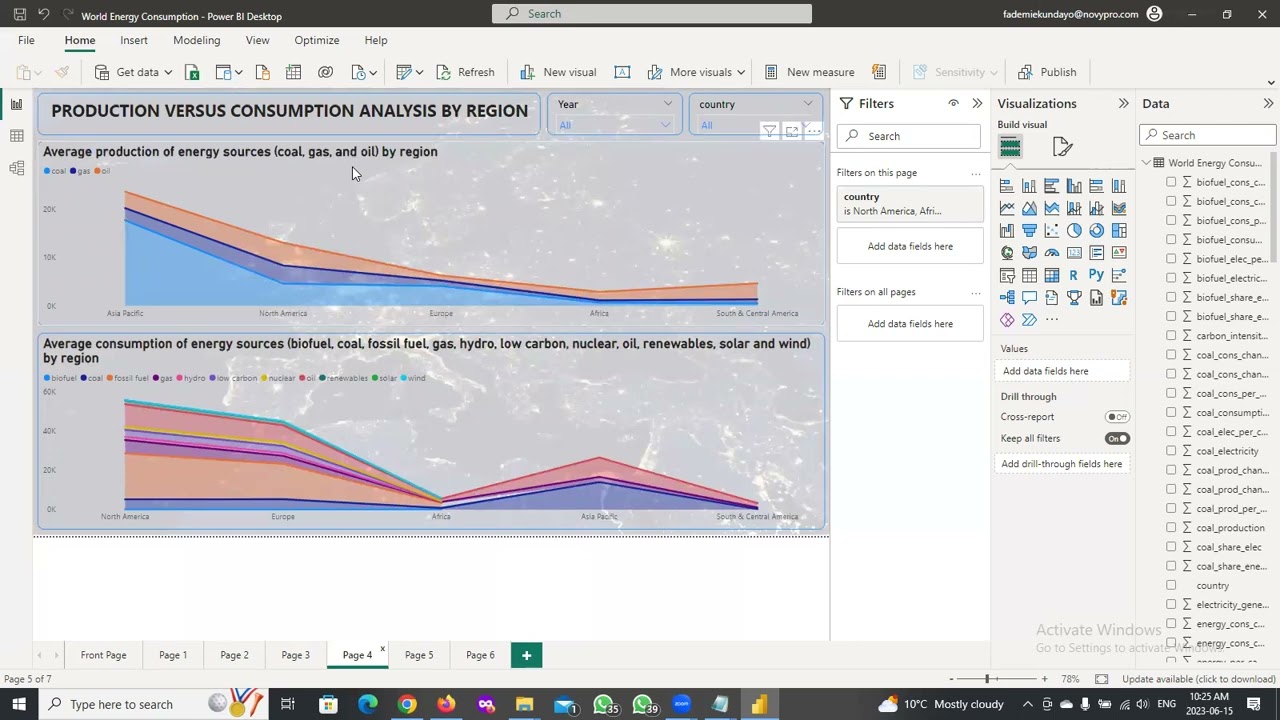Select the gauge visual icon

coord(1052,253)
